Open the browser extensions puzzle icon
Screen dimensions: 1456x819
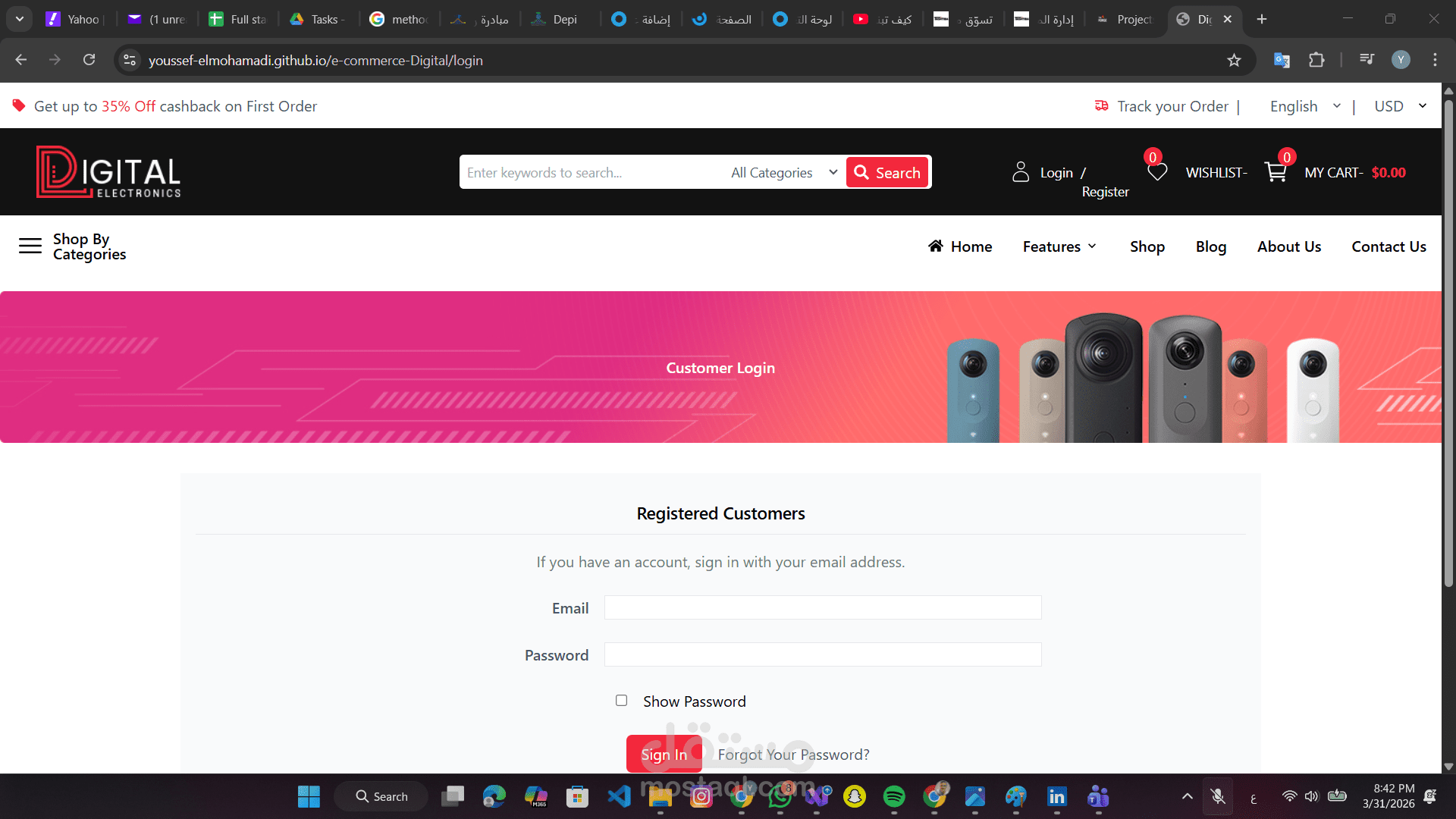(x=1316, y=60)
